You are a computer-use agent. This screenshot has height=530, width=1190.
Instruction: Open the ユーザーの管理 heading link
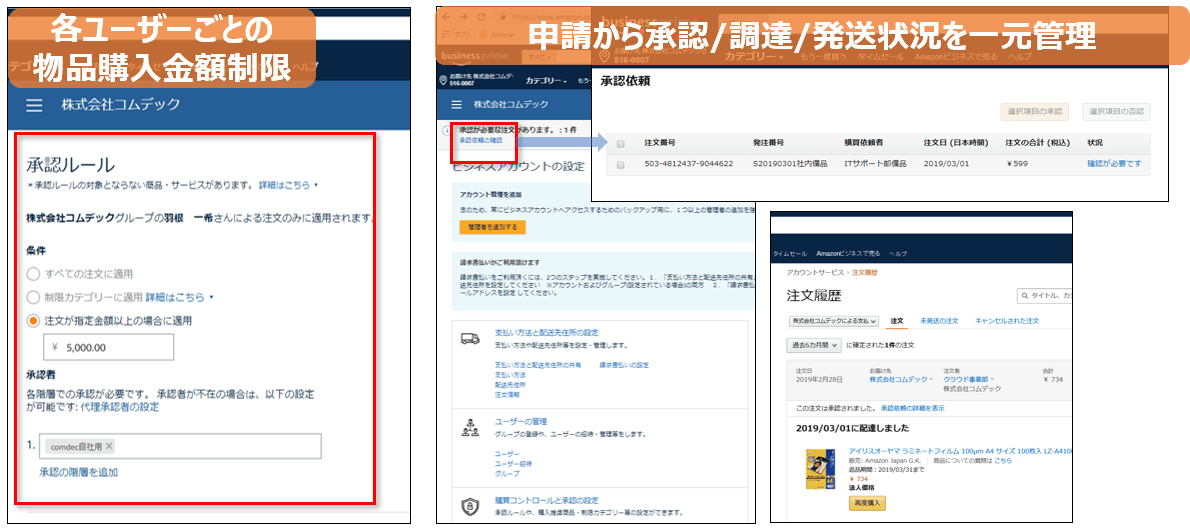(520, 421)
